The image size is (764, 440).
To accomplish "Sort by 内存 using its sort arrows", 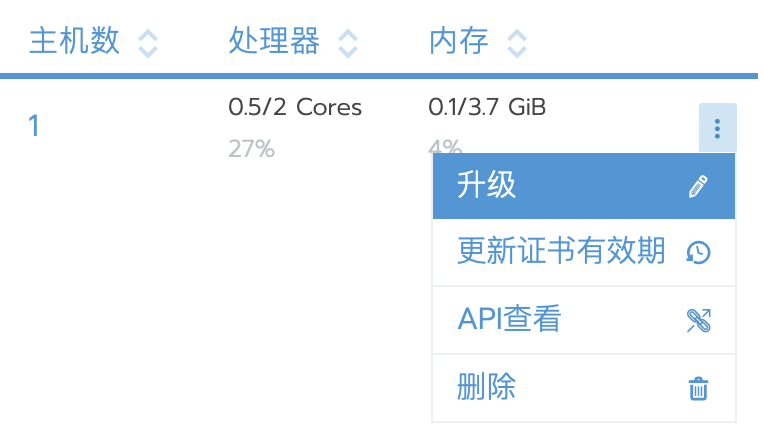I will (516, 43).
